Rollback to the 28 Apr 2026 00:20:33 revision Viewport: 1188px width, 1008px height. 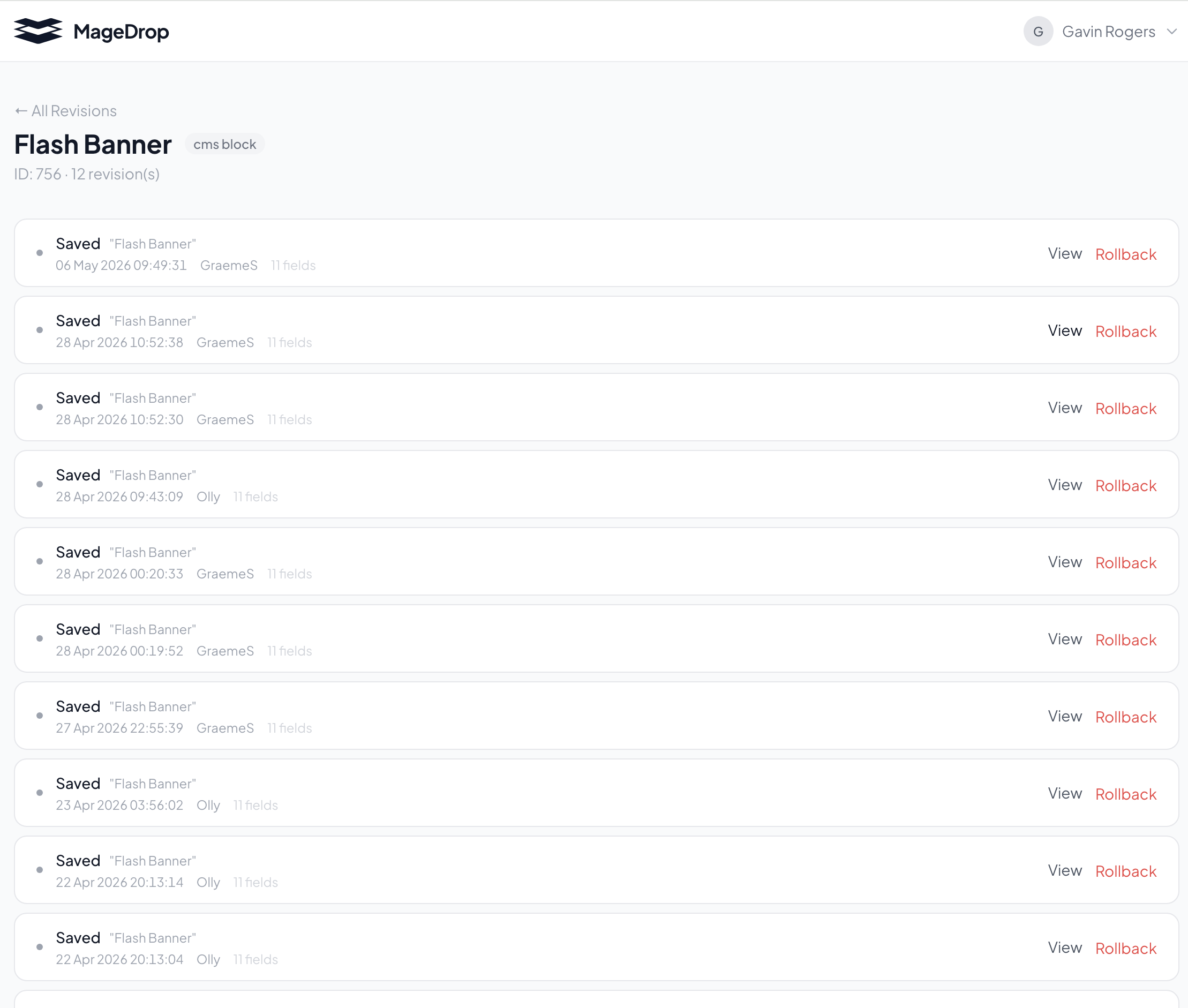(x=1125, y=563)
